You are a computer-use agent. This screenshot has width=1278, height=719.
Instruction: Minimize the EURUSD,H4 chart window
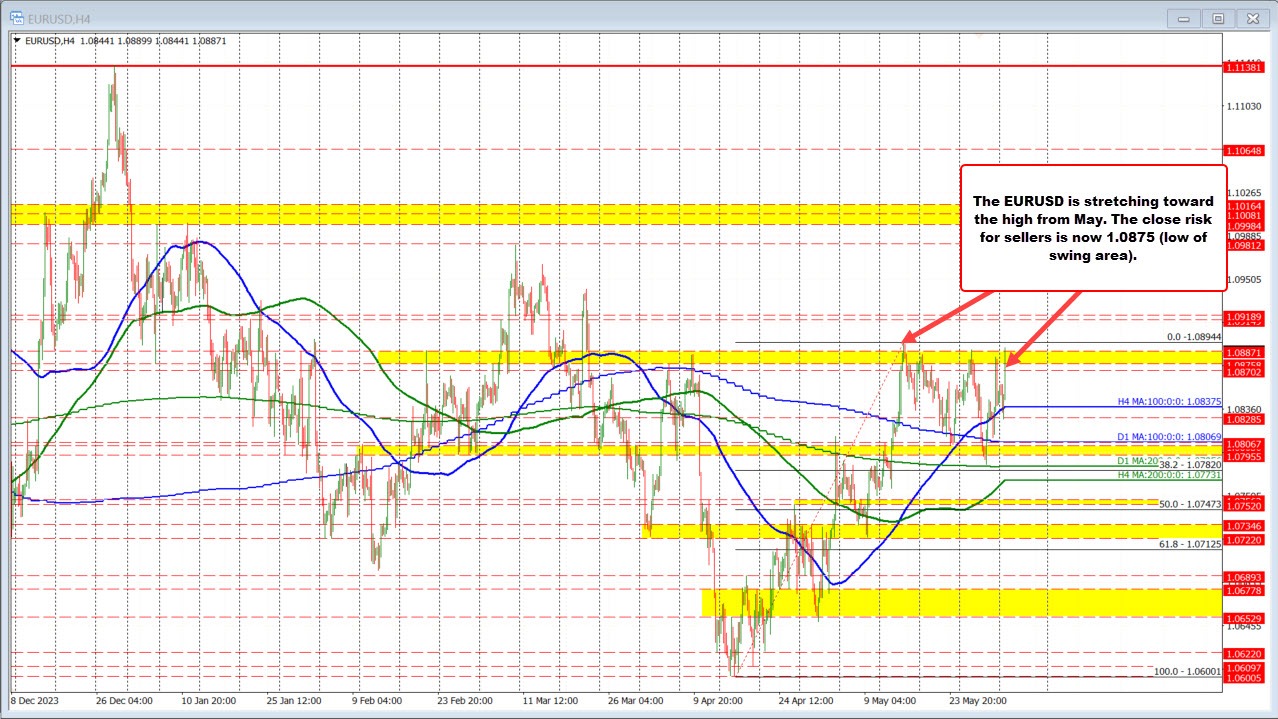(x=1185, y=17)
